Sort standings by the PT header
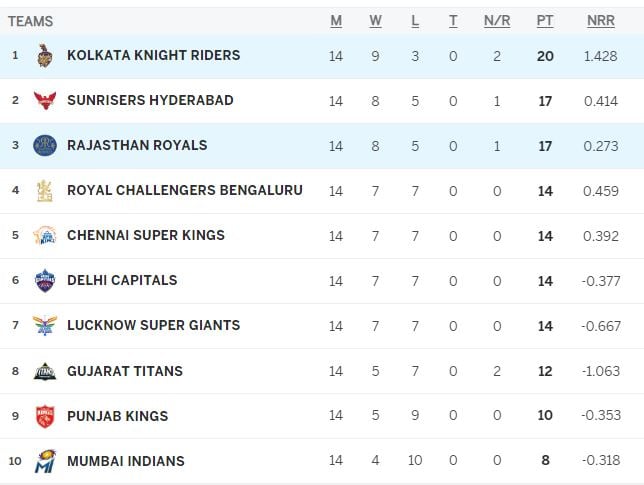This screenshot has width=644, height=485. click(545, 21)
